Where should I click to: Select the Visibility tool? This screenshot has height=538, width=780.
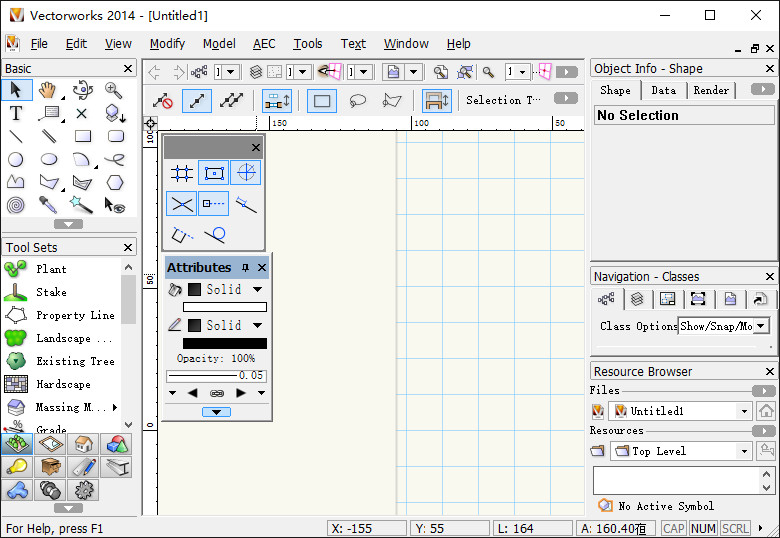pyautogui.click(x=115, y=205)
